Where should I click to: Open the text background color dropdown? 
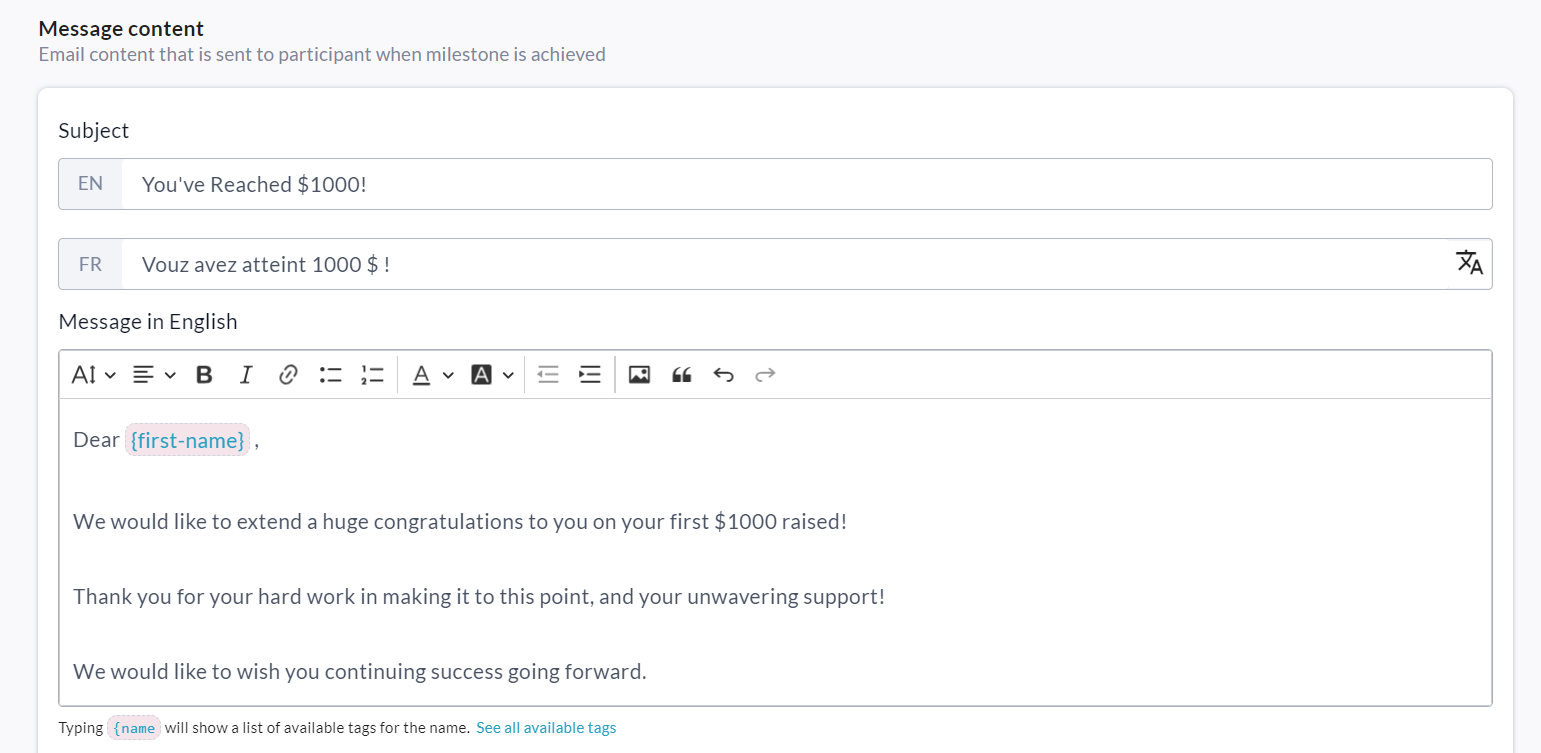(492, 375)
